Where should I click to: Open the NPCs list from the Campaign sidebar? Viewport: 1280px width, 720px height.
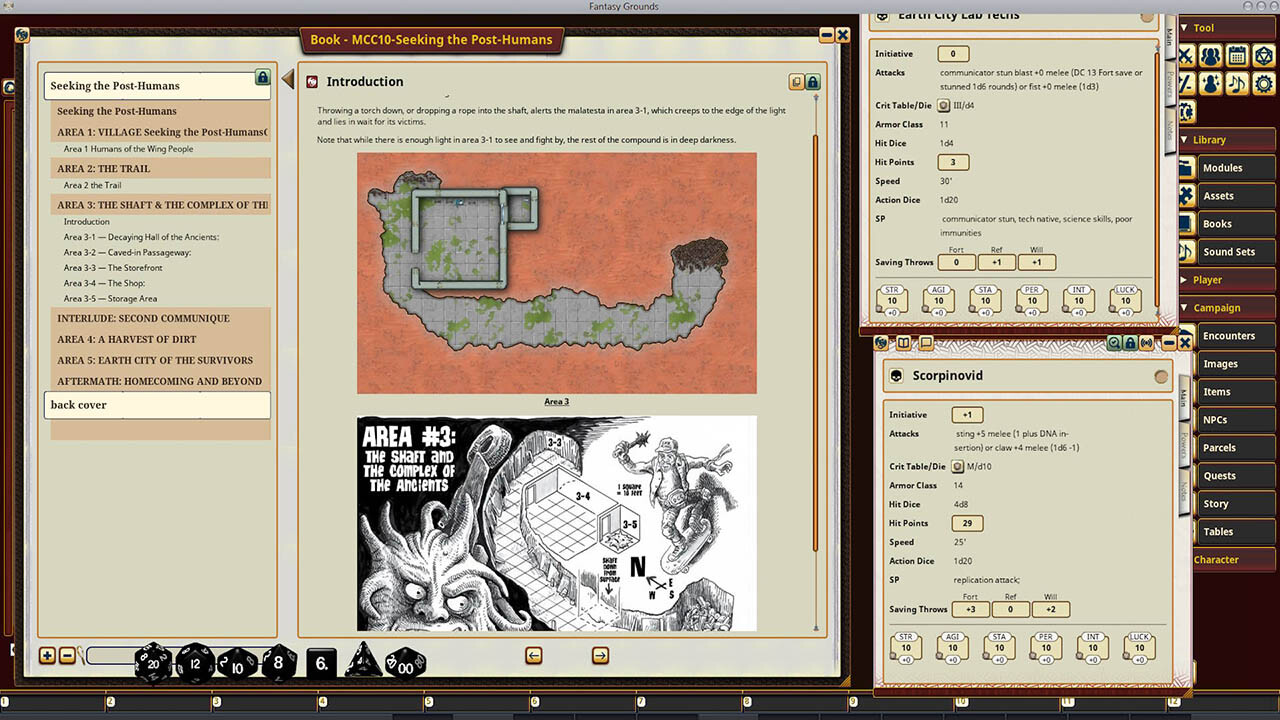[x=1234, y=419]
